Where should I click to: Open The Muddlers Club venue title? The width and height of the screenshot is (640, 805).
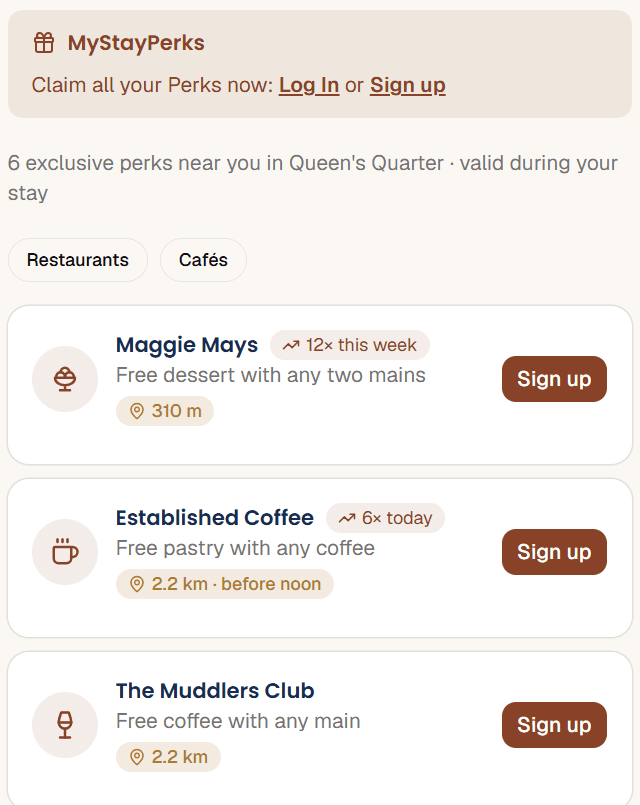[215, 691]
